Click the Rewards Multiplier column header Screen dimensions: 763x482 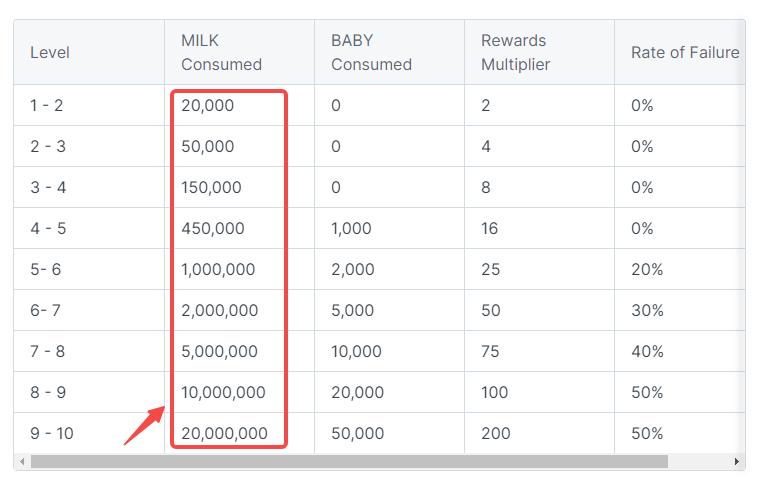pyautogui.click(x=515, y=52)
